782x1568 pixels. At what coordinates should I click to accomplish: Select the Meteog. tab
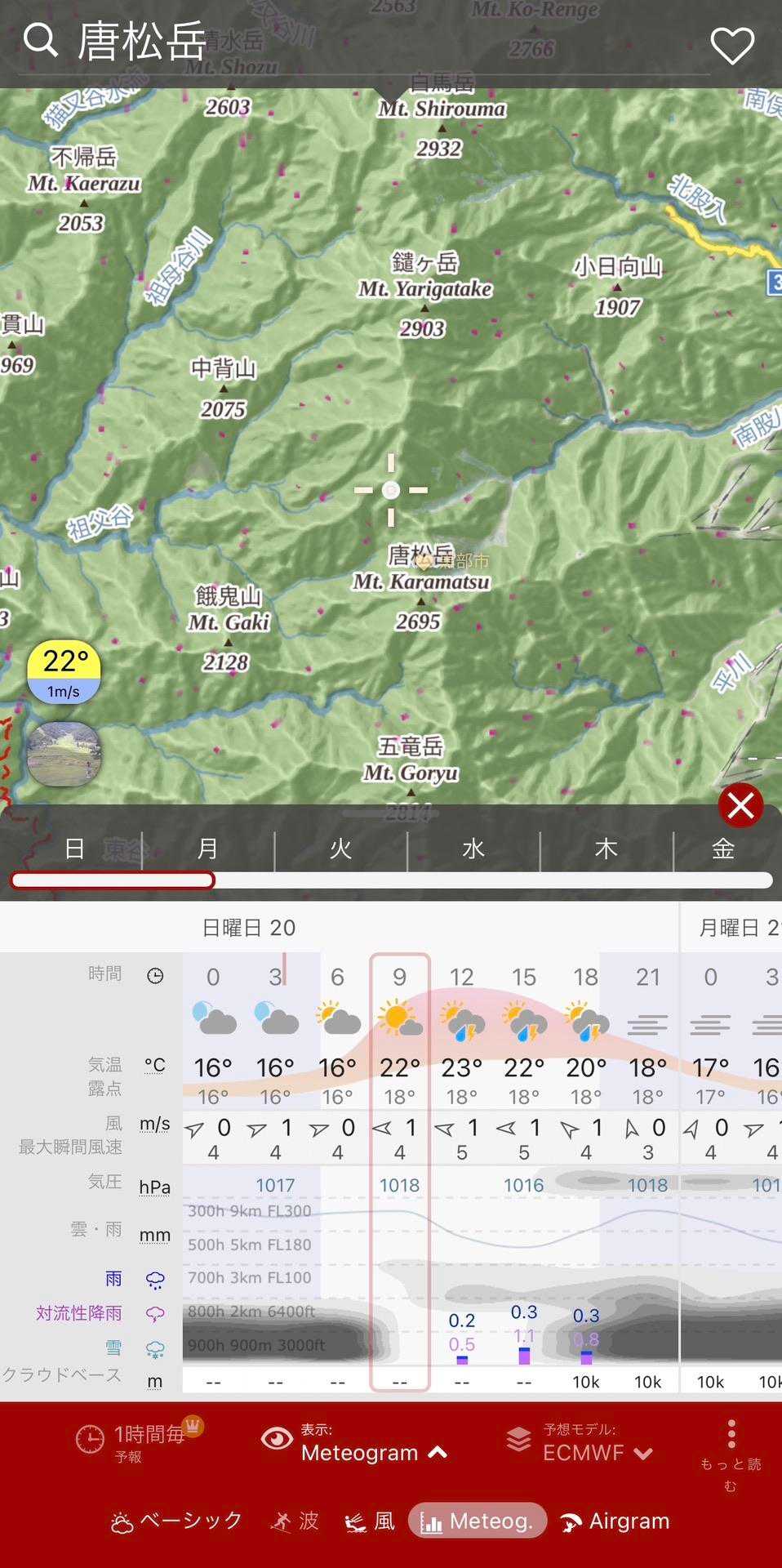(477, 1521)
